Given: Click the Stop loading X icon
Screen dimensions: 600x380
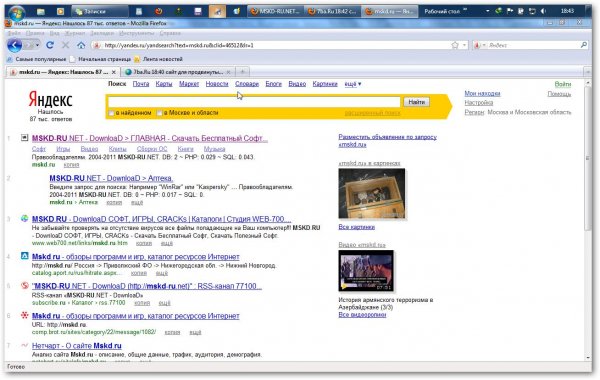Looking at the screenshot, I should click(65, 45).
